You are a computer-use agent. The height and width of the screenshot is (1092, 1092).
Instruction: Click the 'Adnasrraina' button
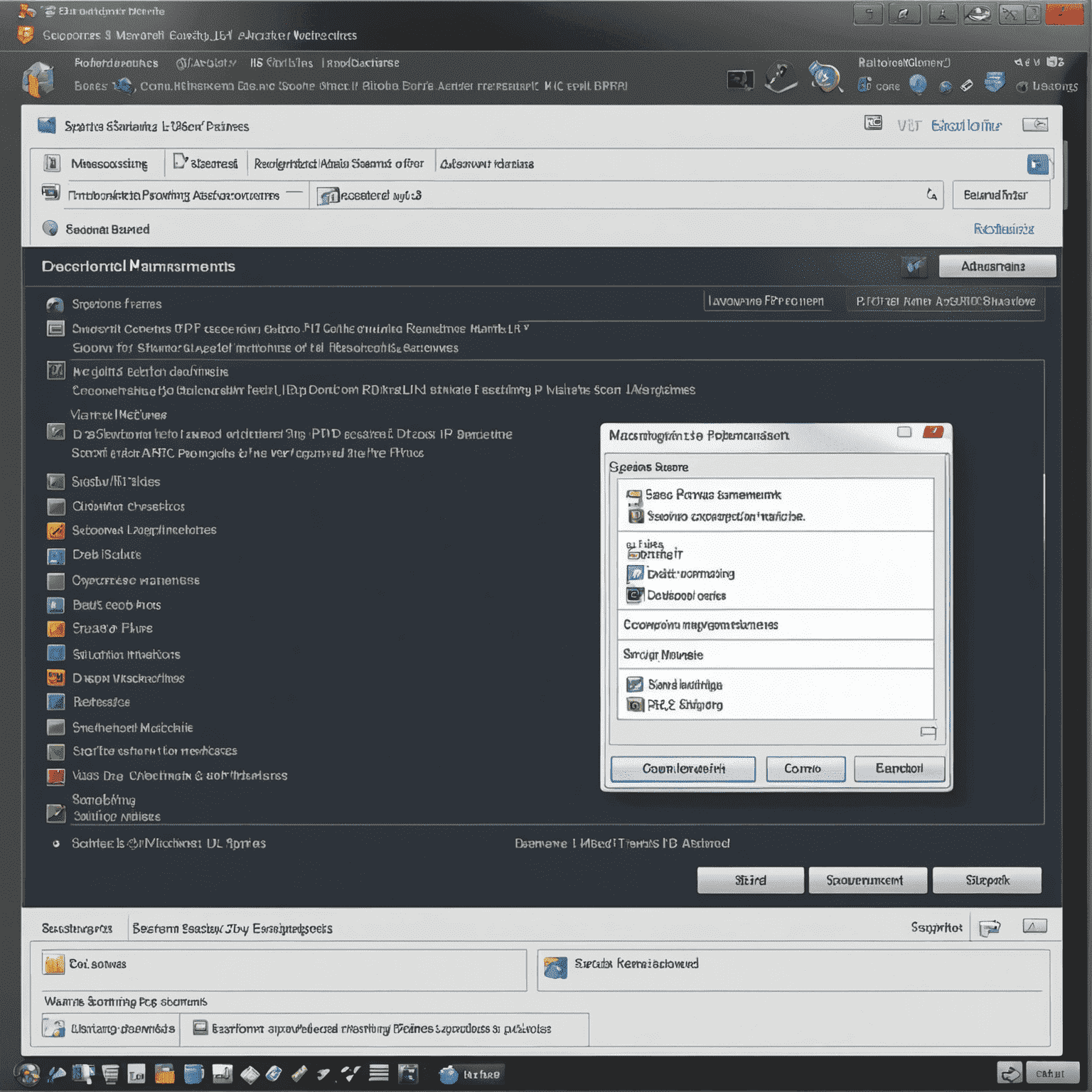997,267
